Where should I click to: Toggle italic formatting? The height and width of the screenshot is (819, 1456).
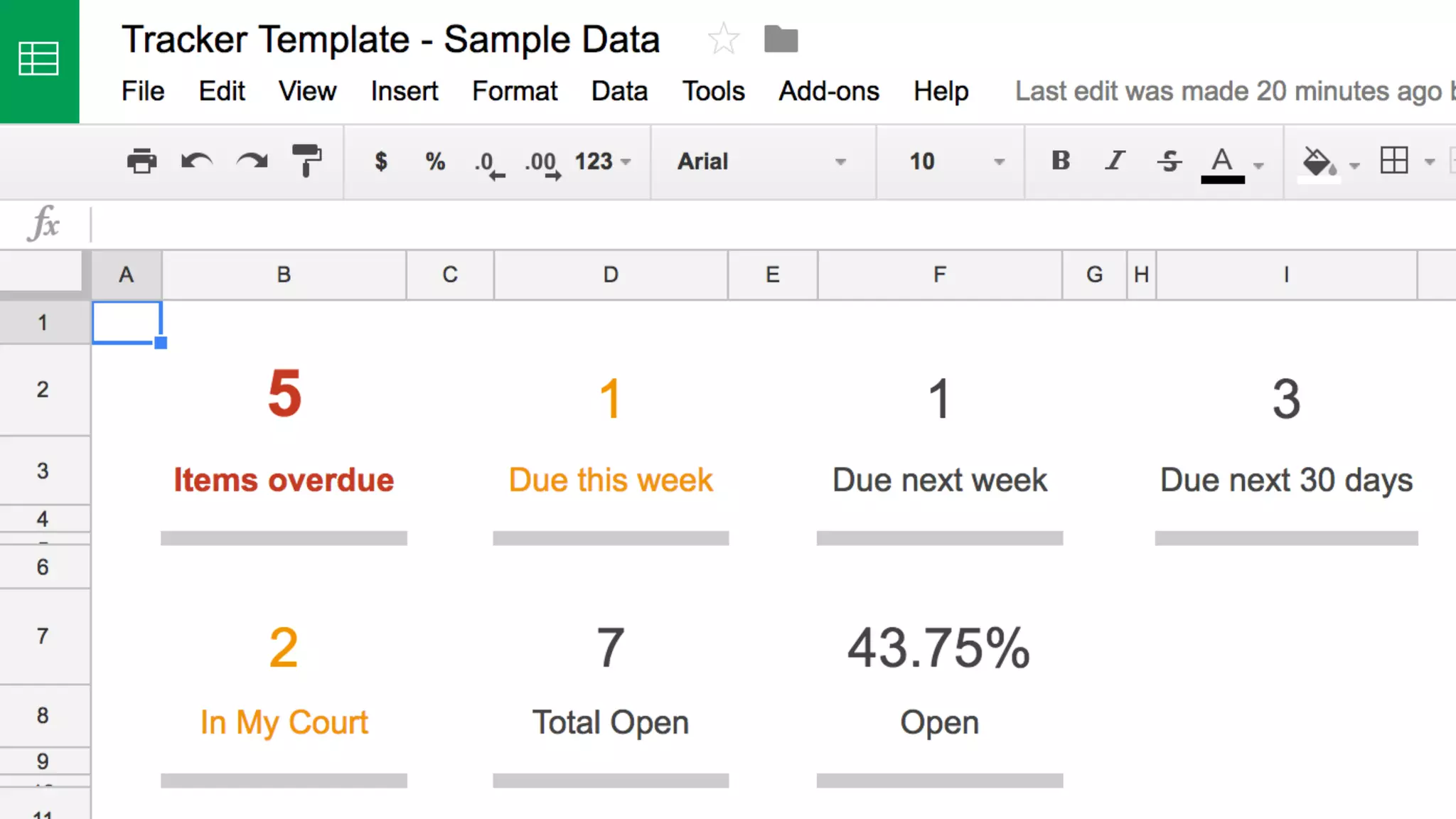(x=1115, y=161)
